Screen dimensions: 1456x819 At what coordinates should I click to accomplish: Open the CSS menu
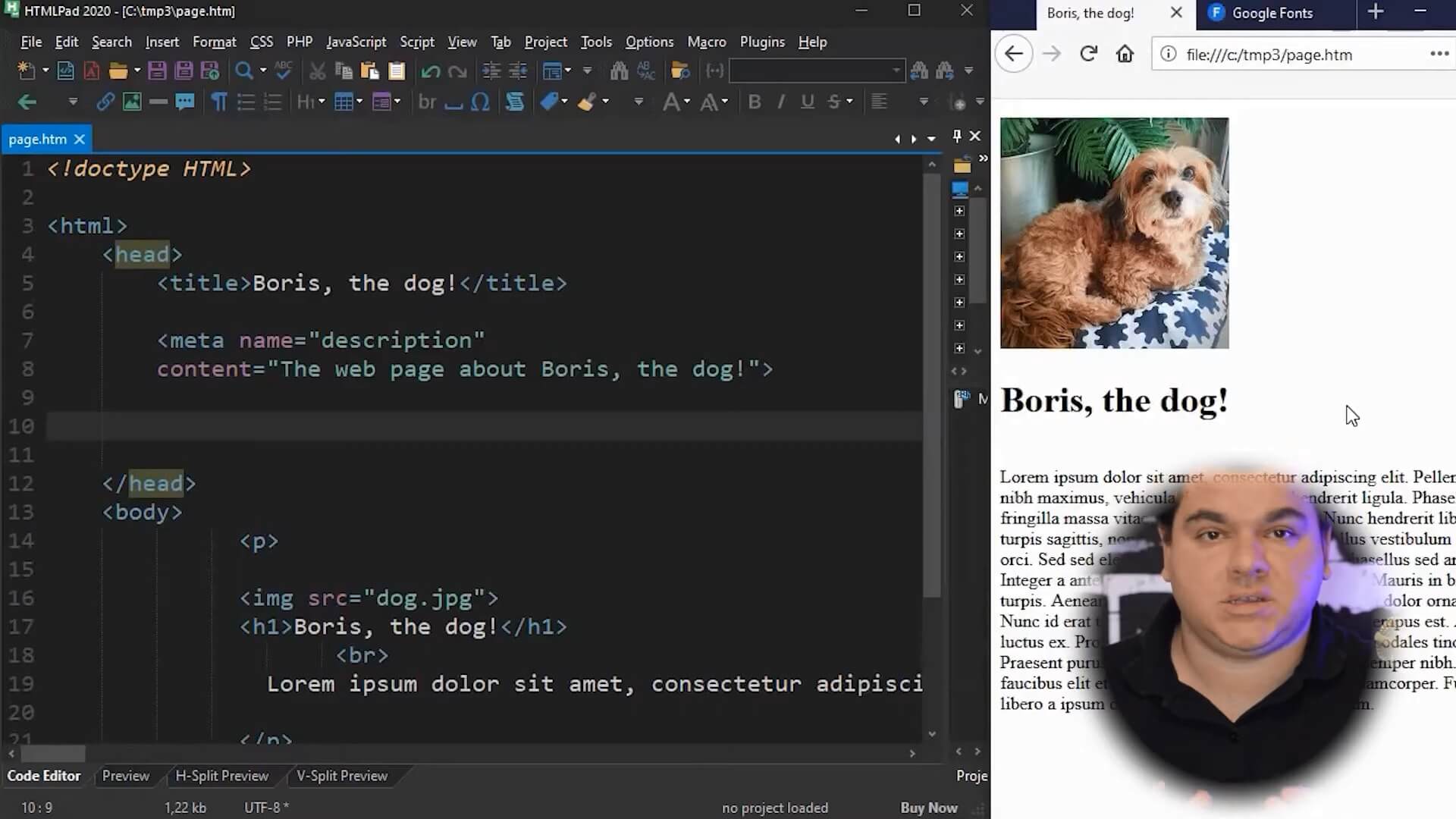point(261,42)
